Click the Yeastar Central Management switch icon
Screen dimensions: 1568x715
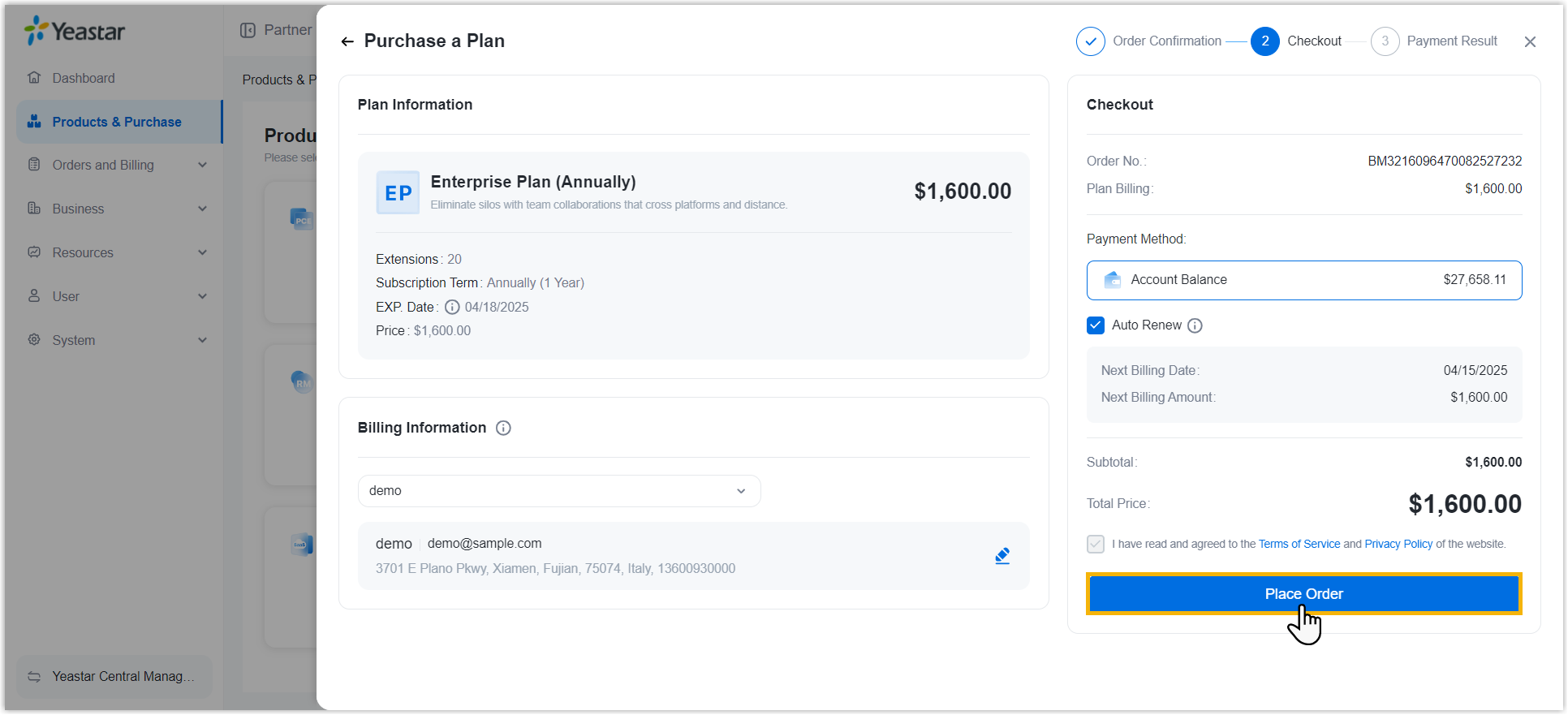point(34,676)
